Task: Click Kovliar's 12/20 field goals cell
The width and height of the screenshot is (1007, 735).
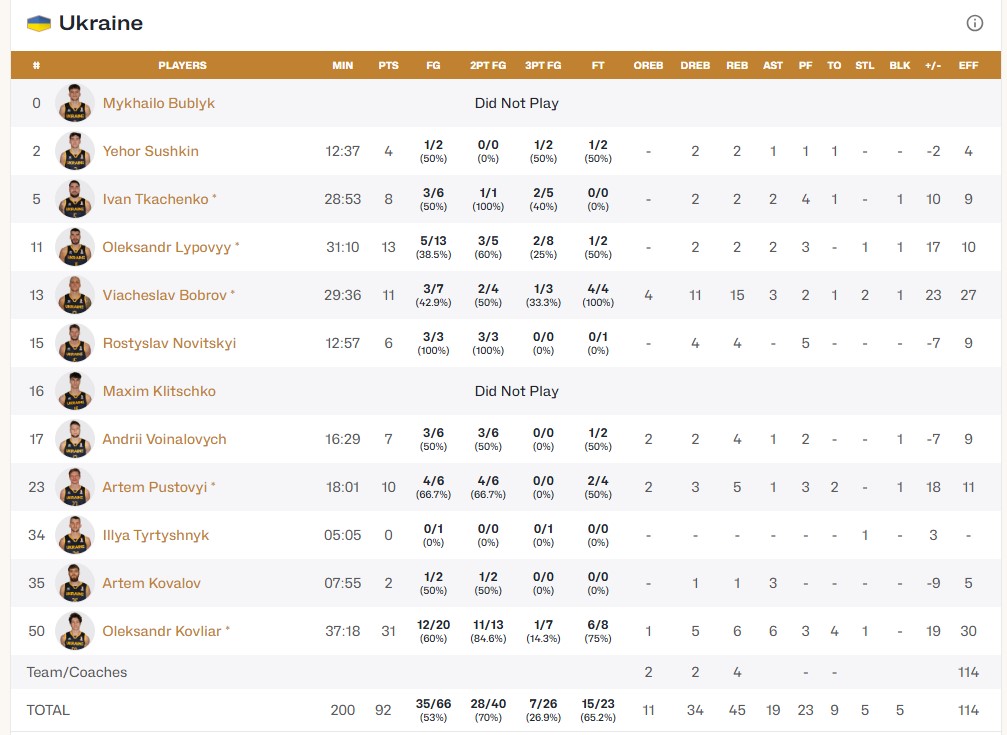Action: (x=433, y=631)
